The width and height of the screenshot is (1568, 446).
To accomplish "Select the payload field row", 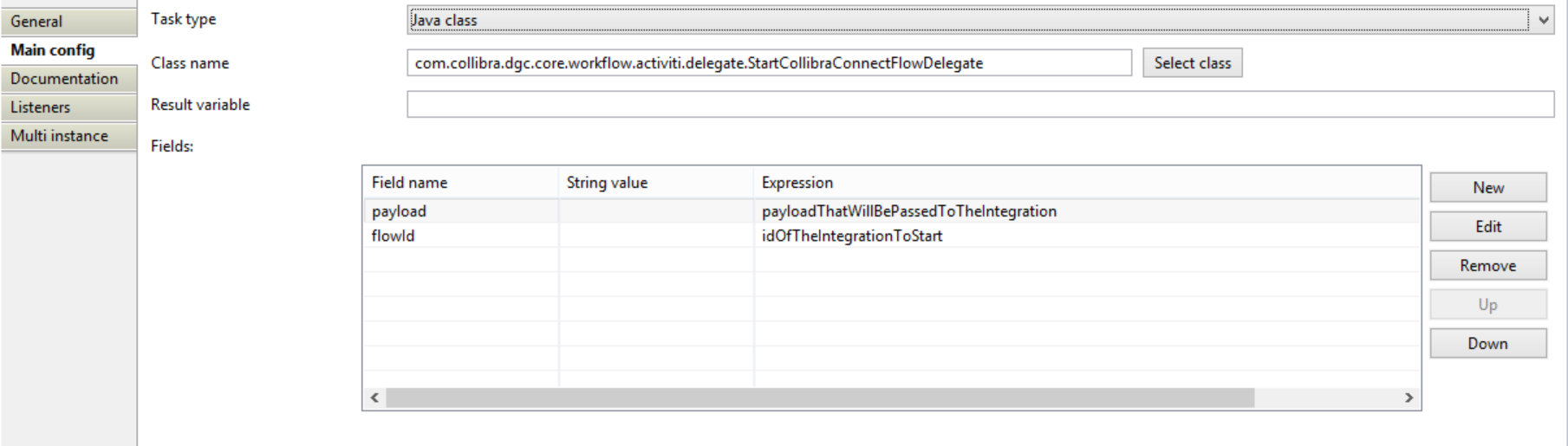I will point(891,211).
